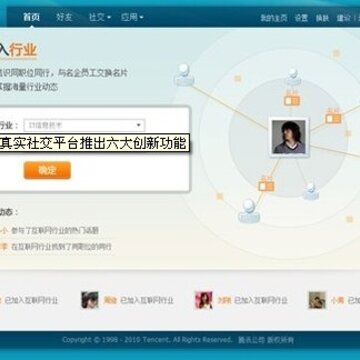The height and width of the screenshot is (360, 360).
Task: Click business card icon lower-left of portrait
Action: pyautogui.click(x=266, y=185)
